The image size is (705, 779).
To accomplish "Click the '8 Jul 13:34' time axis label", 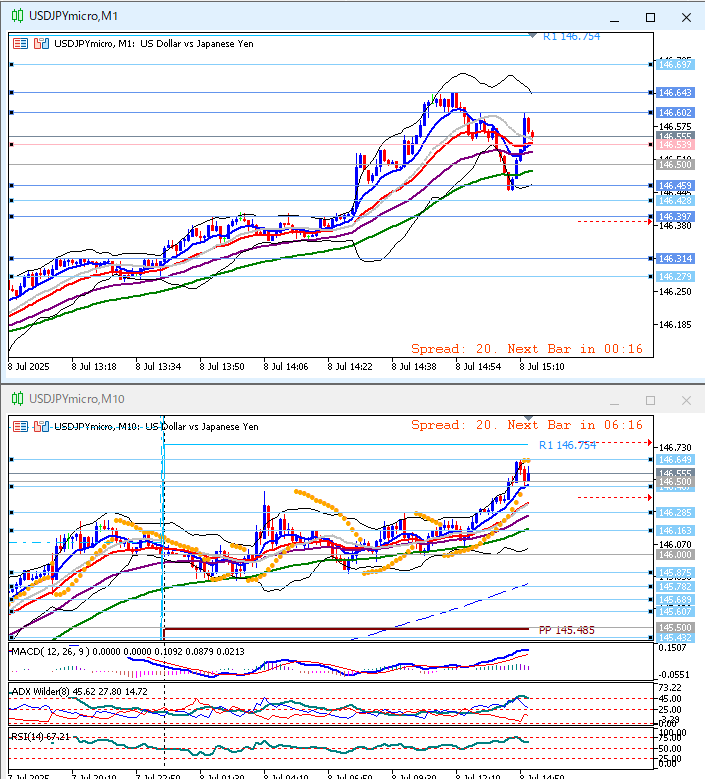I will (158, 367).
